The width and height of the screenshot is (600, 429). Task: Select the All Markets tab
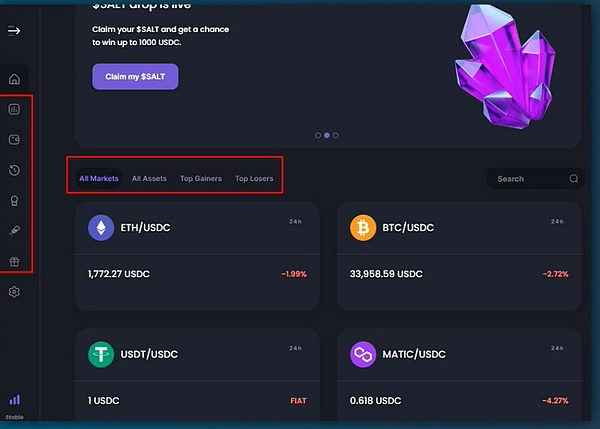(x=99, y=179)
